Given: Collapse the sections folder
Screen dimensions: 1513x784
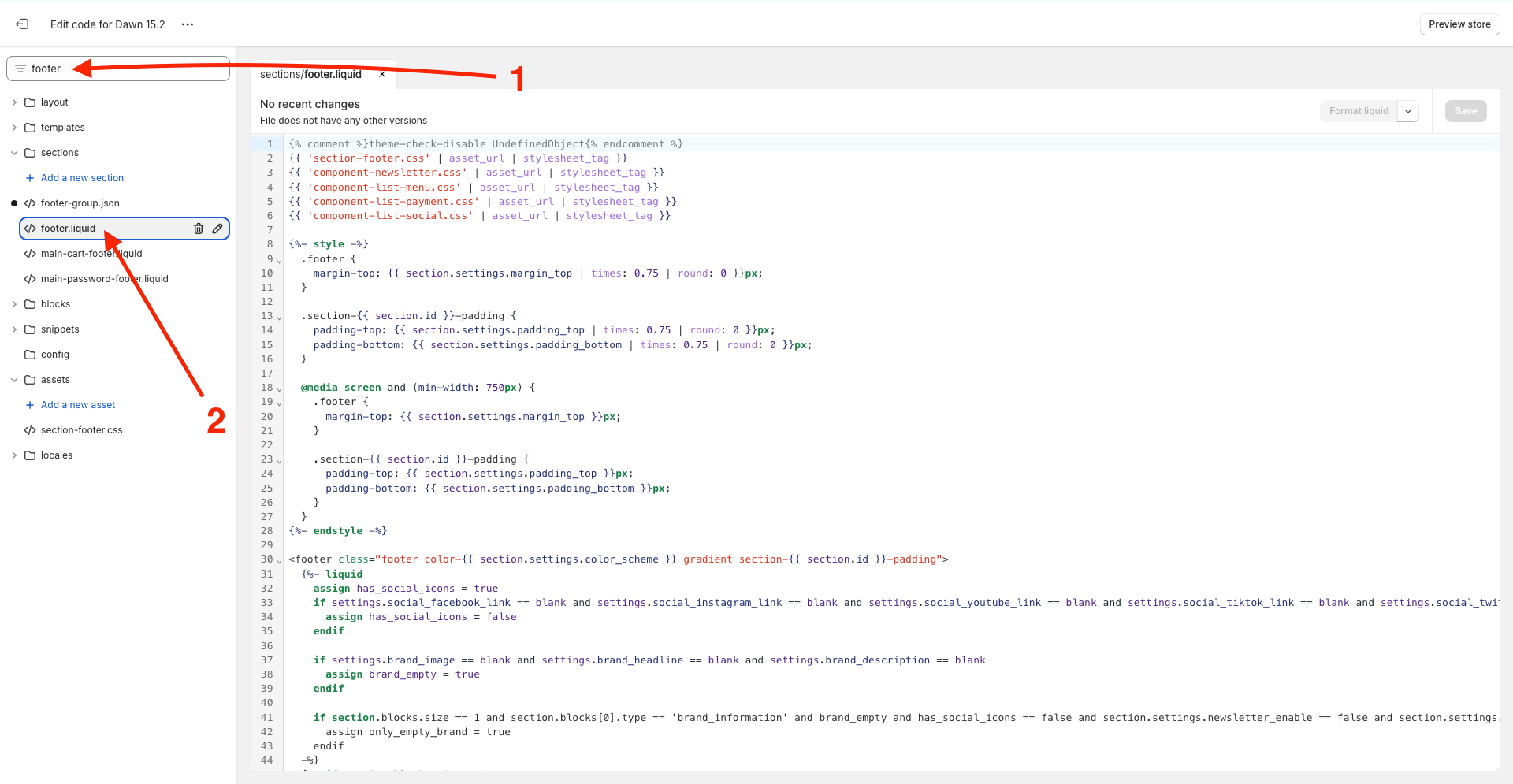Looking at the screenshot, I should click(14, 153).
